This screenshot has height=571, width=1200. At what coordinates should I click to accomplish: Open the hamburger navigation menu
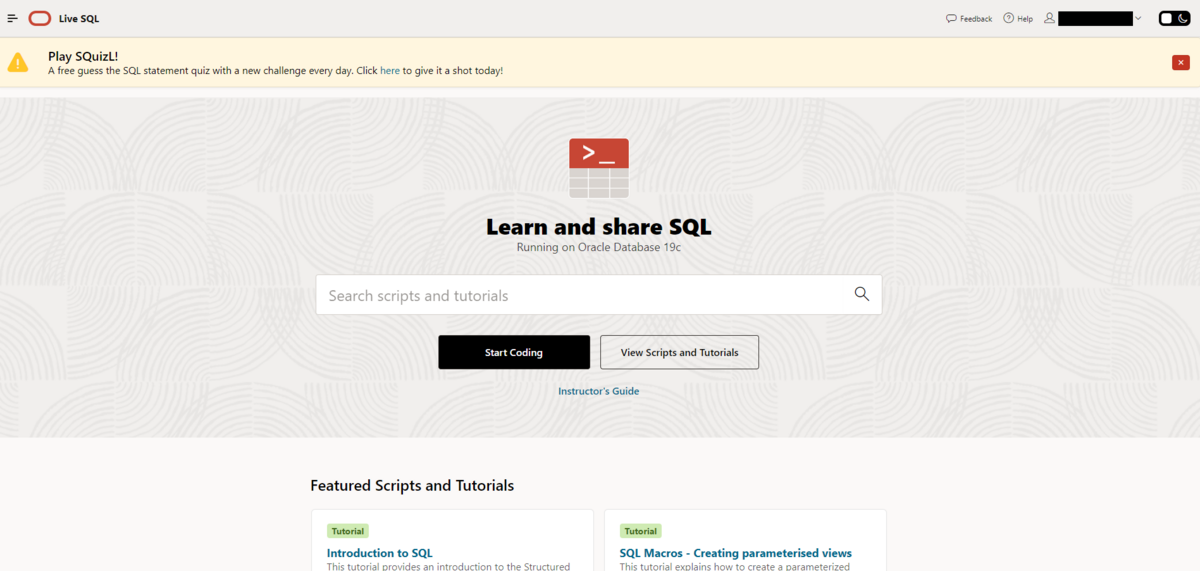pos(13,18)
